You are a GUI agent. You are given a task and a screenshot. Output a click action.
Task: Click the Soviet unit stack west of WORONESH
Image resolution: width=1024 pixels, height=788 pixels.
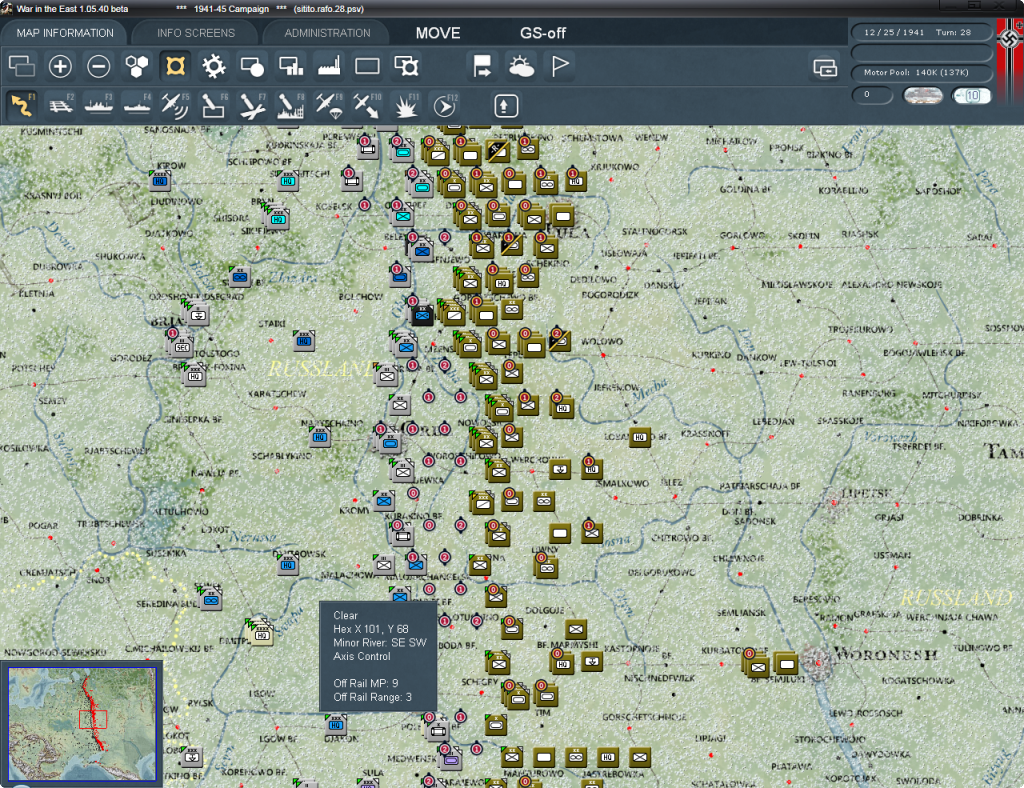tap(756, 664)
